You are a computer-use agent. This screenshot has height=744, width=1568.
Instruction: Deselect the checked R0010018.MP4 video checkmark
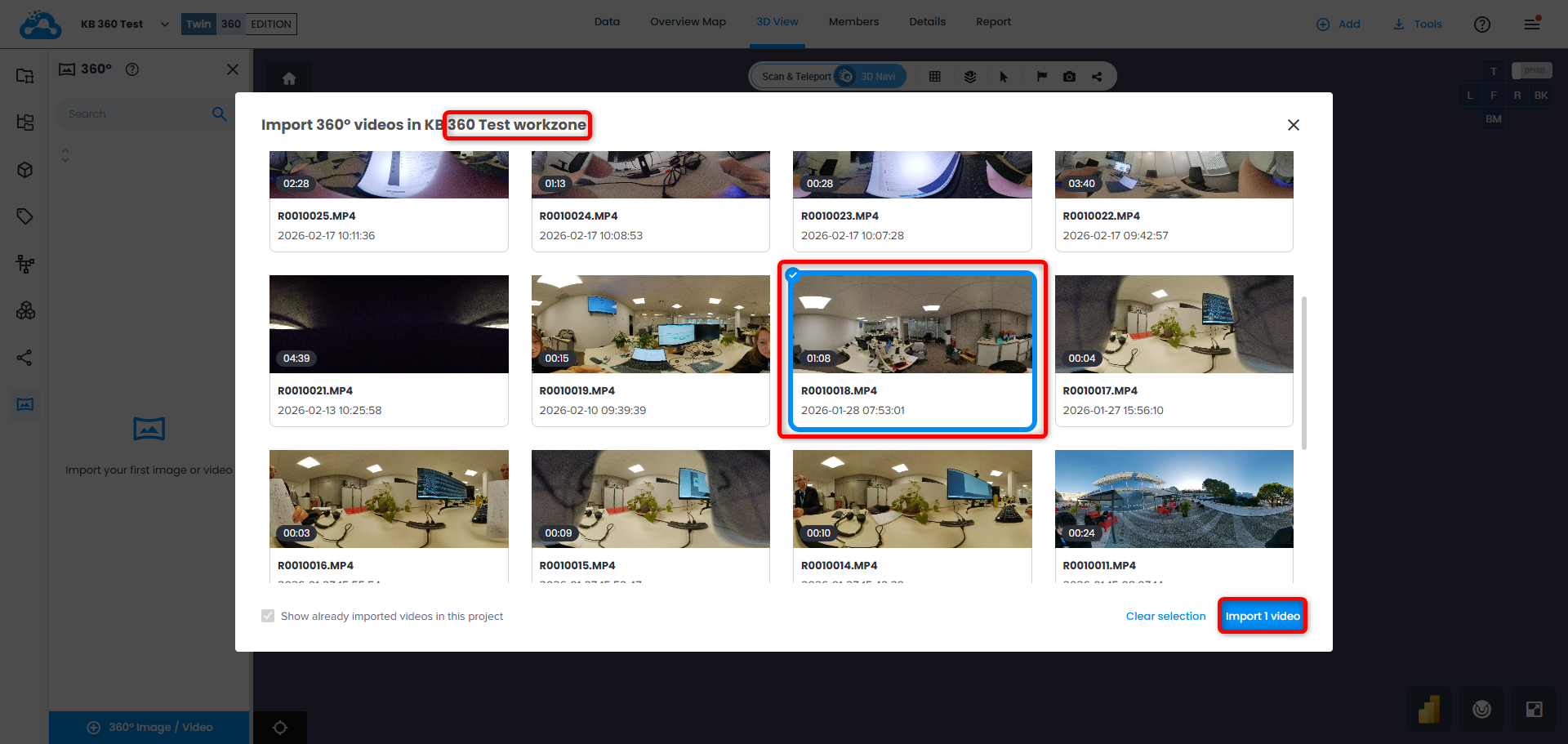pyautogui.click(x=792, y=274)
